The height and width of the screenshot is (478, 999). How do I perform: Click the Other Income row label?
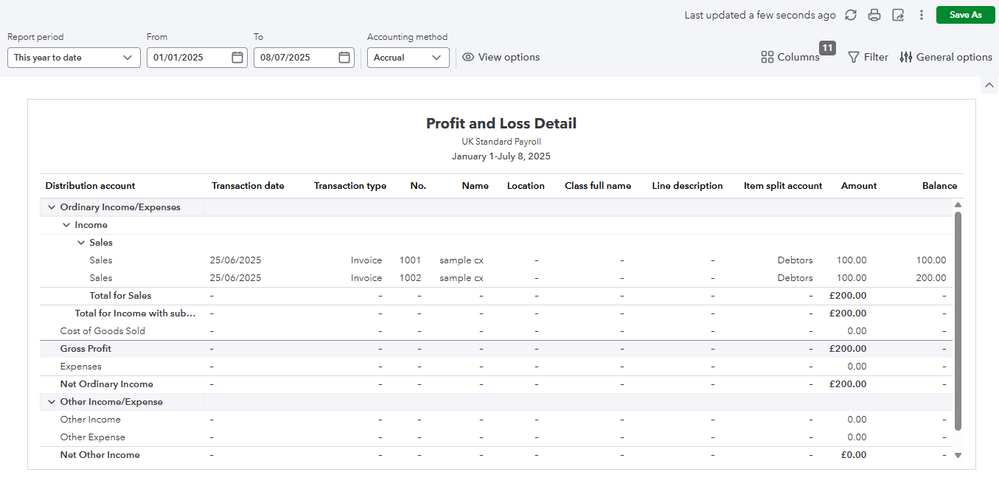click(x=90, y=419)
